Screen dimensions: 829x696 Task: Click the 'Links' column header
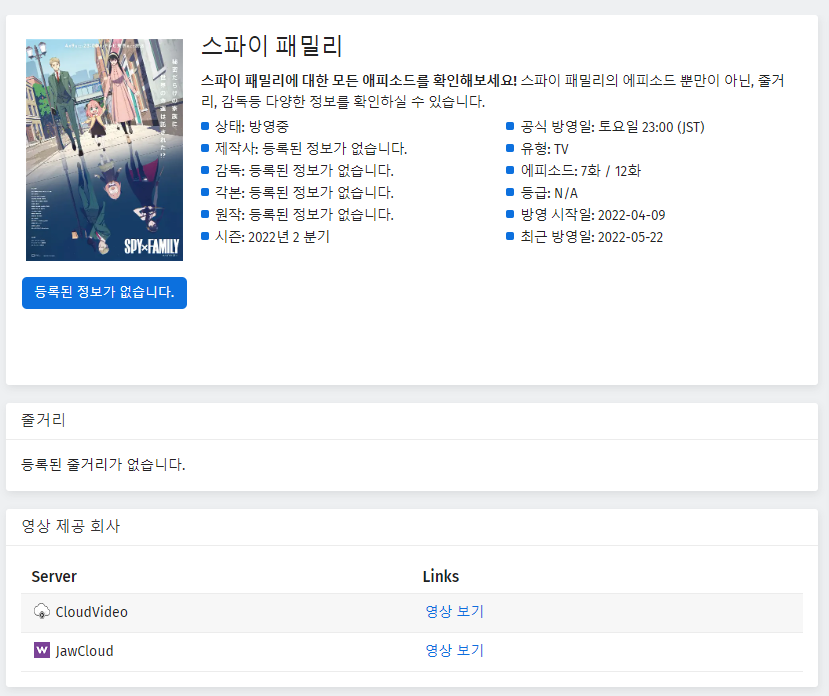click(x=441, y=576)
